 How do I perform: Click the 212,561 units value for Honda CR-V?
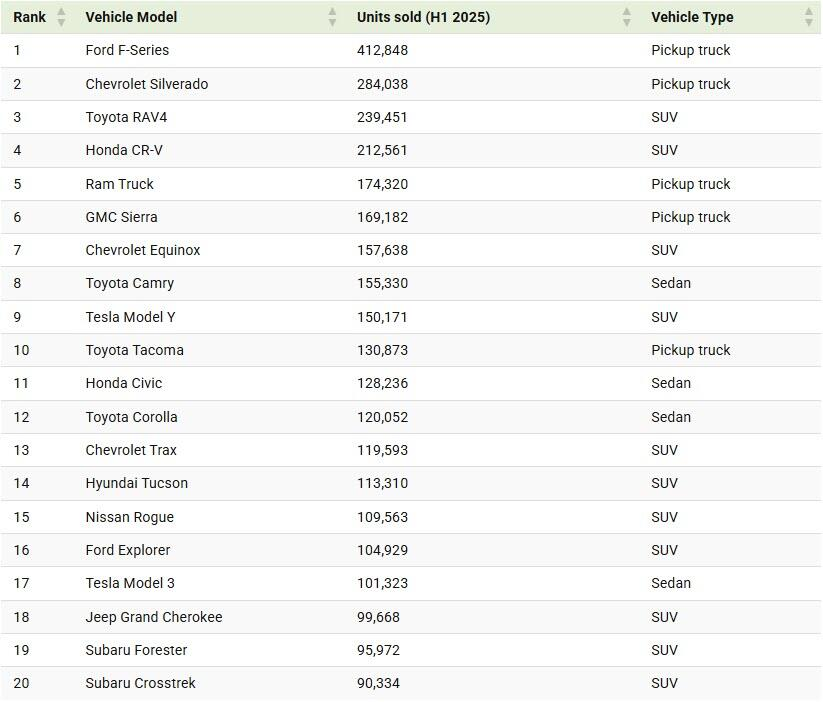382,150
